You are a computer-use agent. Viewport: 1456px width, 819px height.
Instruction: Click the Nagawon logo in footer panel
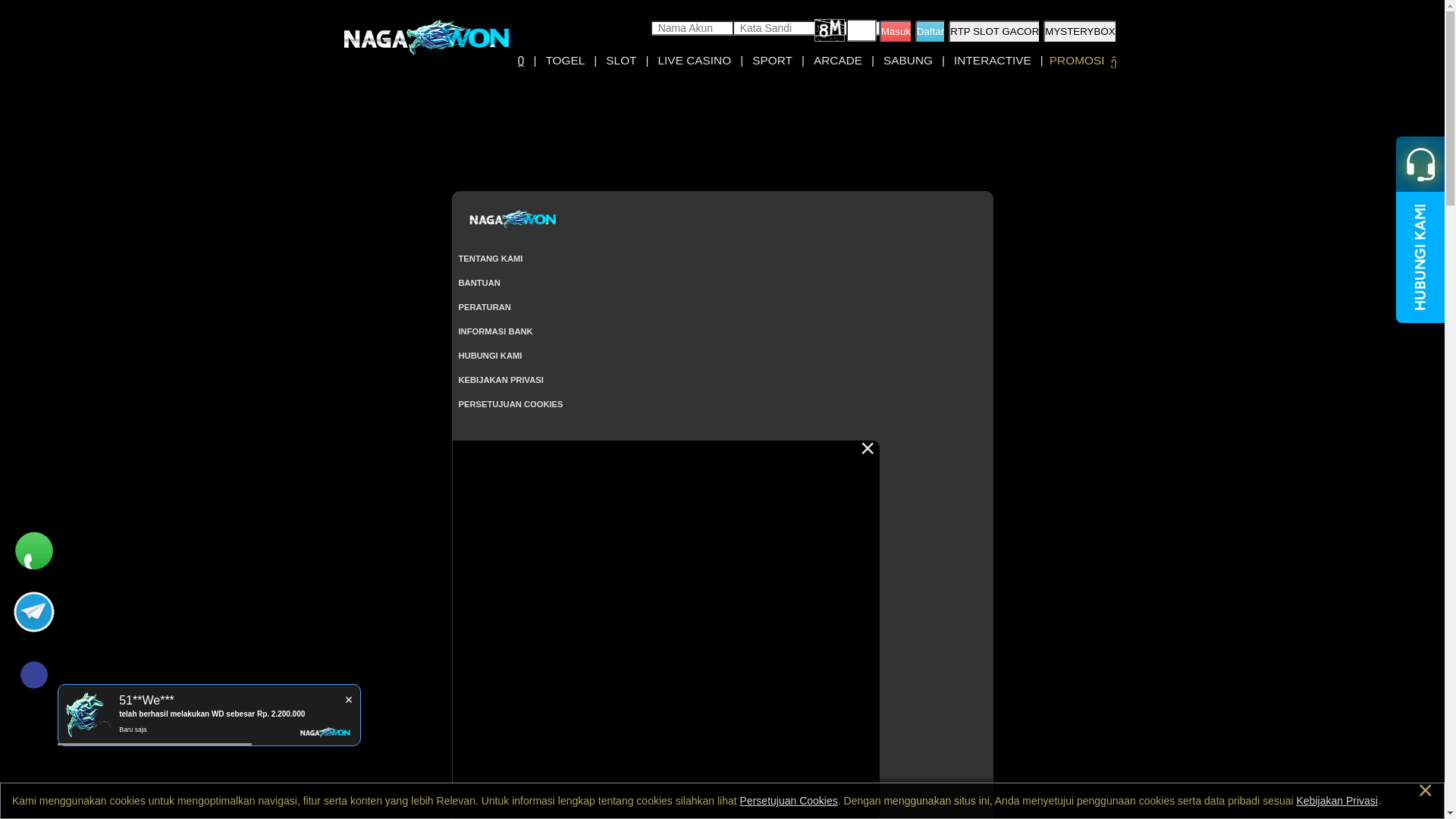click(x=513, y=219)
